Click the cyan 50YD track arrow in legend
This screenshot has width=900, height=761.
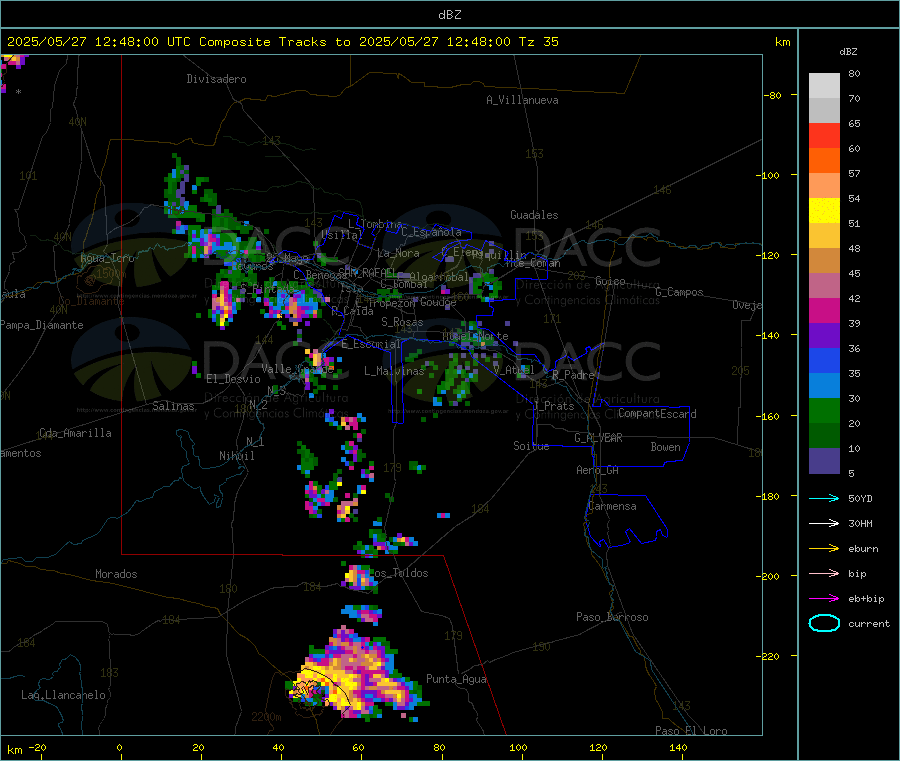point(824,498)
